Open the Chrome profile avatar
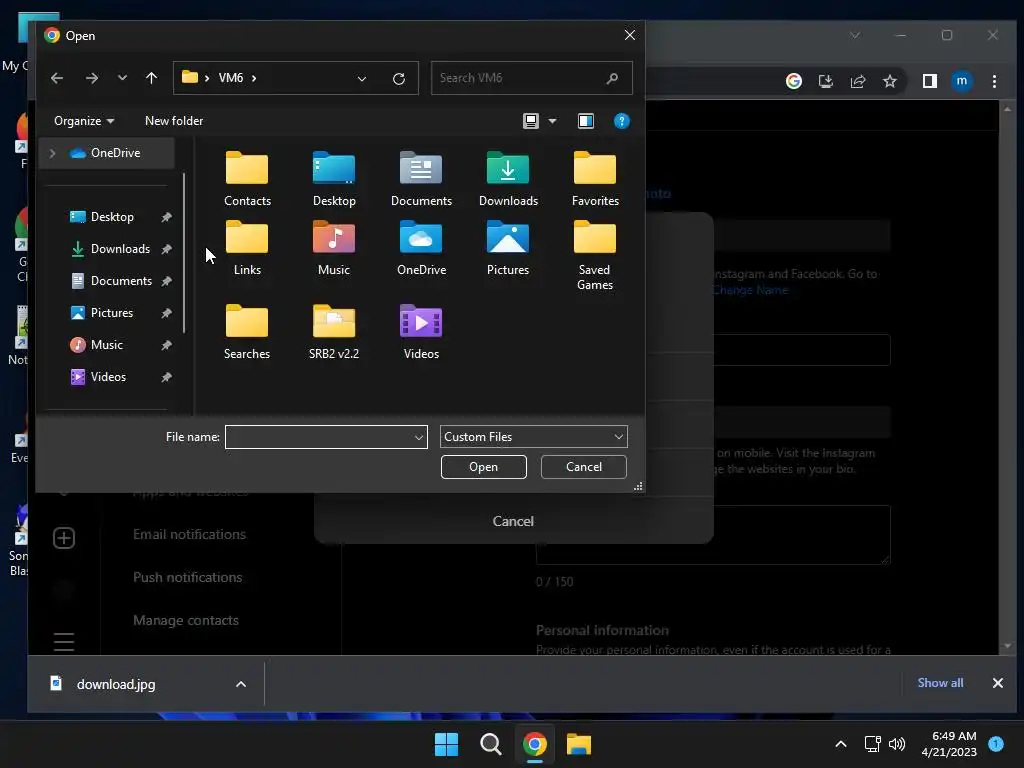The width and height of the screenshot is (1024, 768). [961, 81]
